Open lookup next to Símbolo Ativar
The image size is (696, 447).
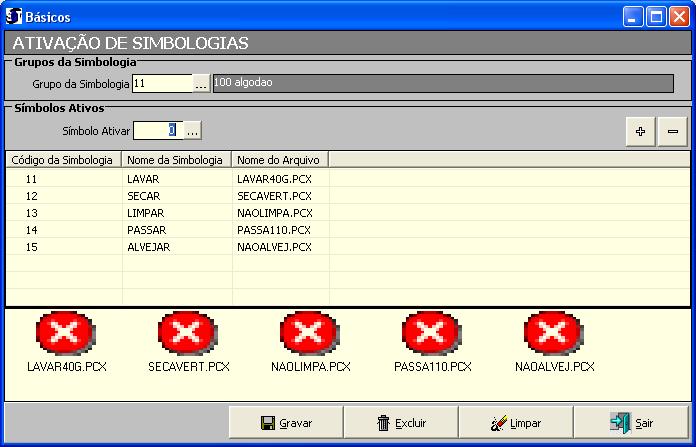[192, 130]
